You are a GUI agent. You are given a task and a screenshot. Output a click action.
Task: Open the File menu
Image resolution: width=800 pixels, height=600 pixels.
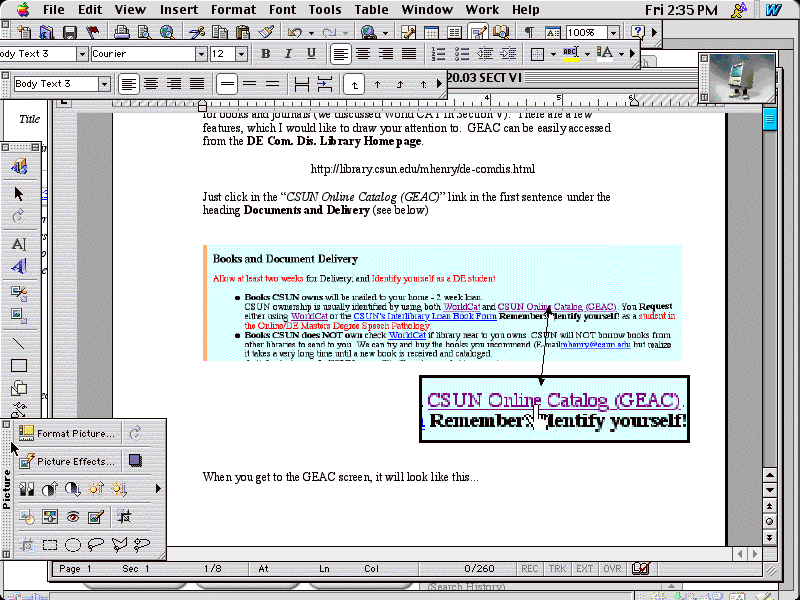[54, 10]
